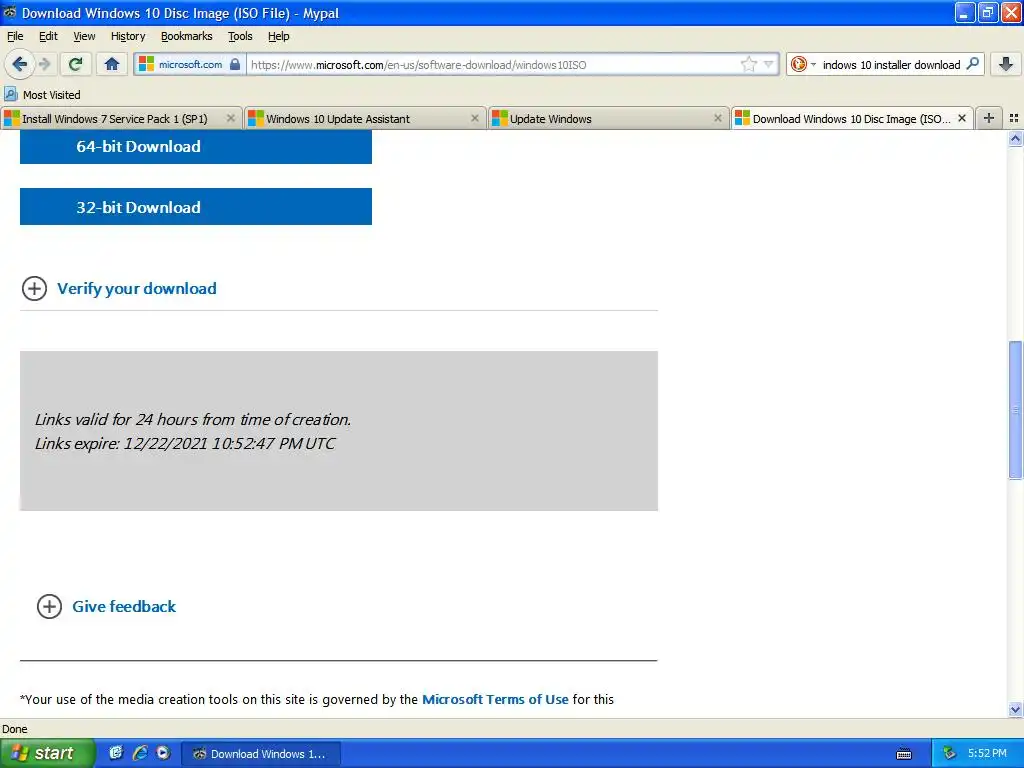Open the home page icon
The height and width of the screenshot is (768, 1024).
point(112,64)
